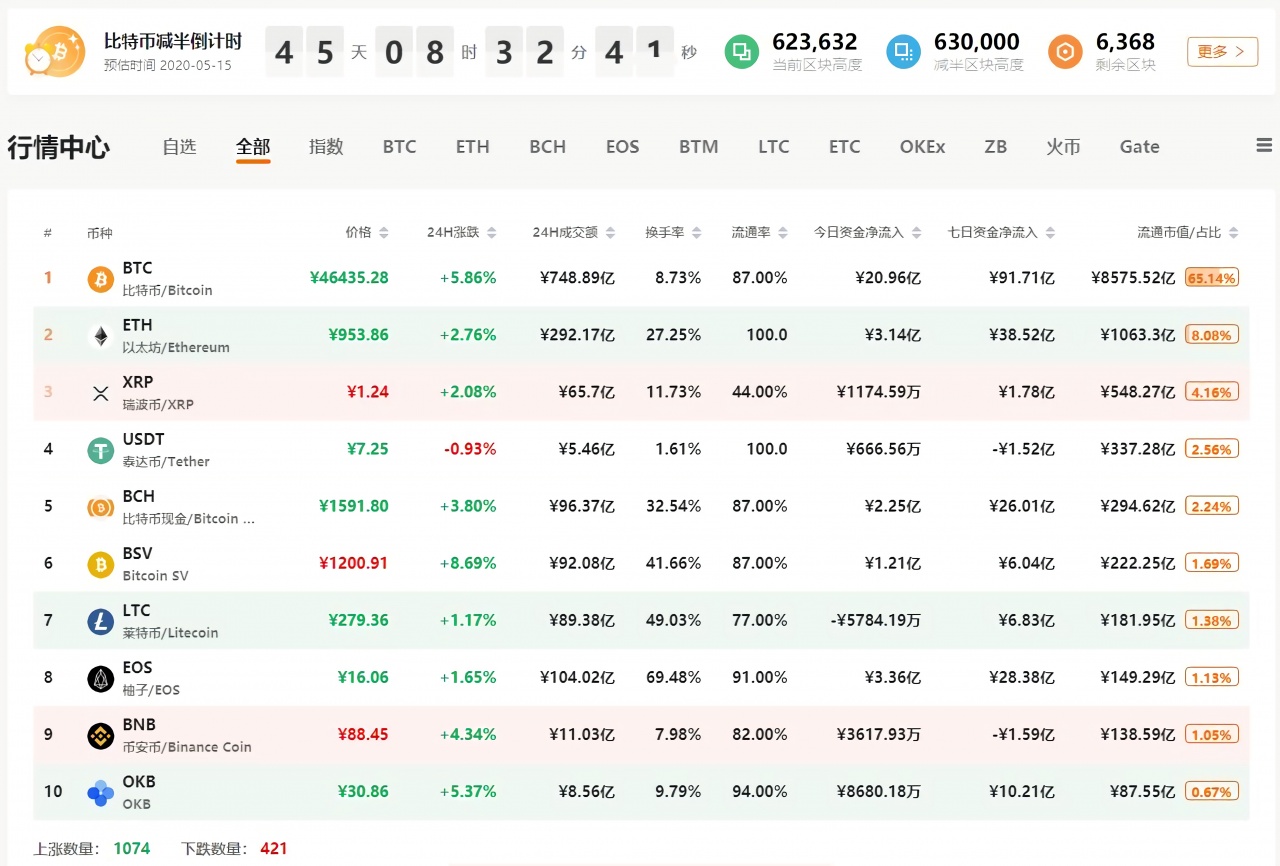Image resolution: width=1280 pixels, height=866 pixels.
Task: Click the 币种 column header
Action: pos(100,233)
